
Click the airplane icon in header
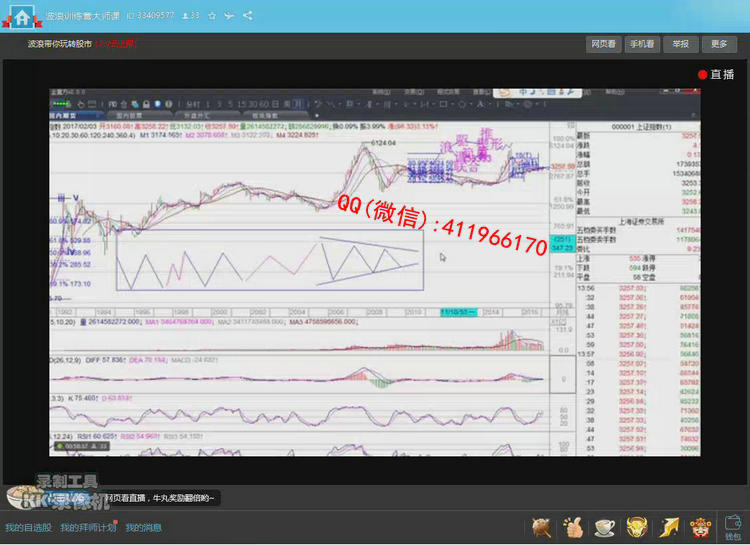point(229,16)
